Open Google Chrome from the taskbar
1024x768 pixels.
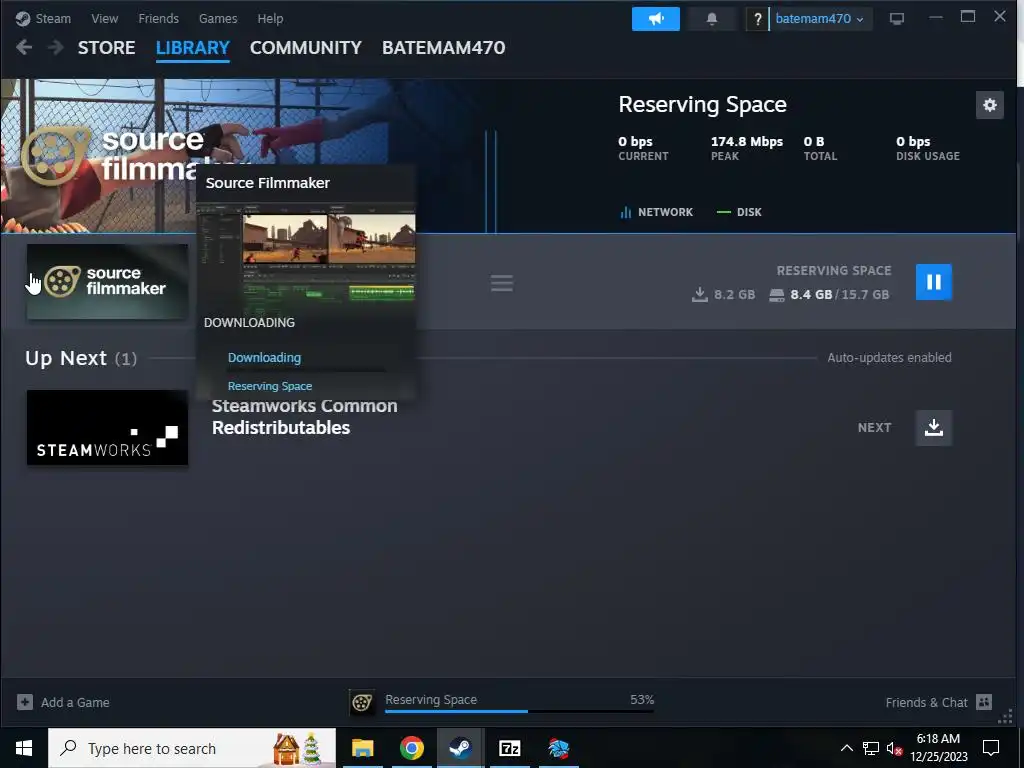tap(411, 748)
